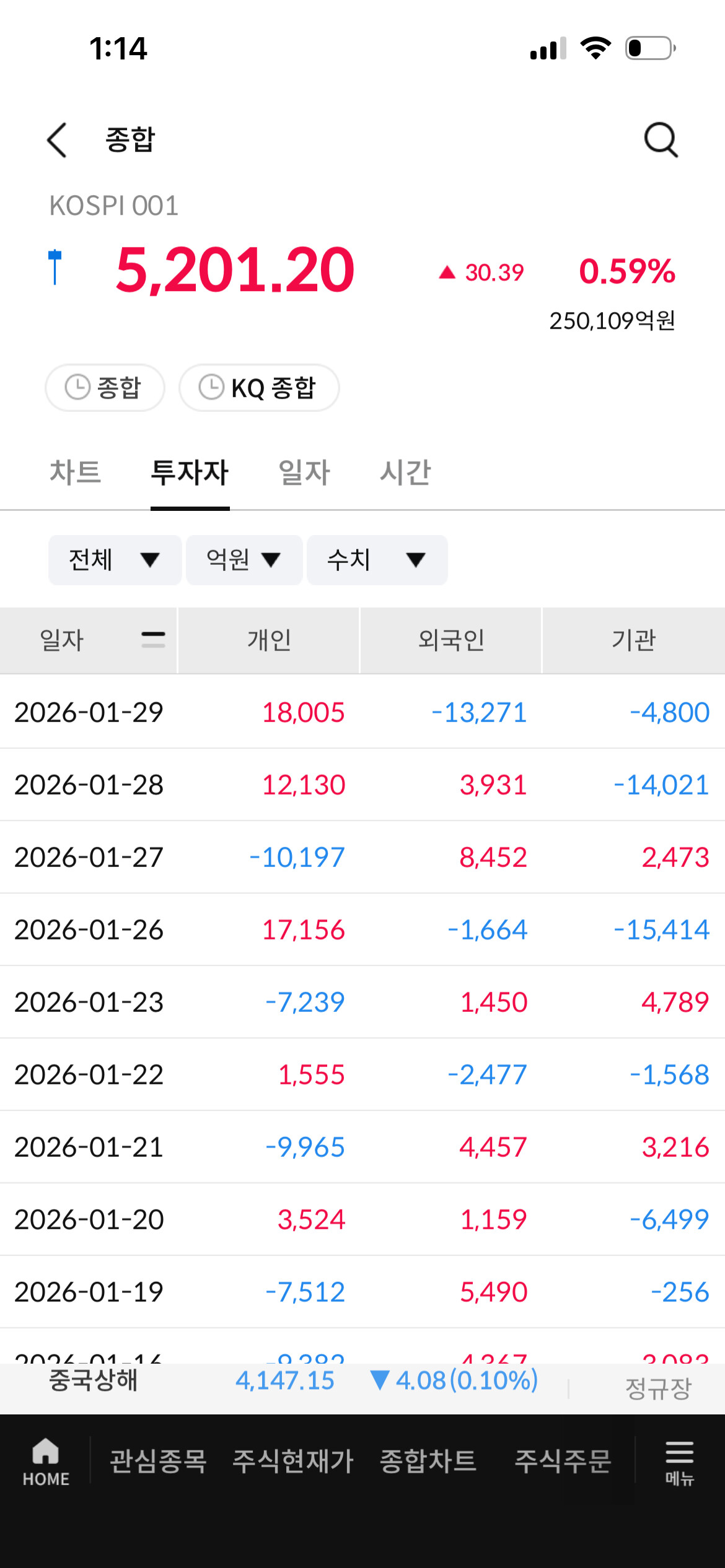This screenshot has height=1568, width=725.
Task: Open 종합차트 from bottom navigation
Action: click(428, 1461)
